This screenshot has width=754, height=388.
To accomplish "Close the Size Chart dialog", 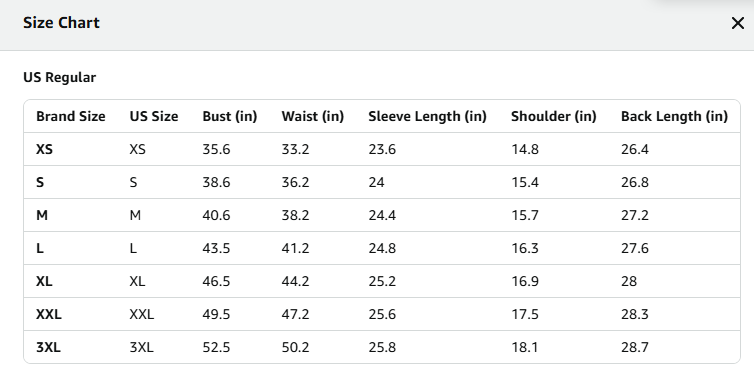I will coord(738,23).
